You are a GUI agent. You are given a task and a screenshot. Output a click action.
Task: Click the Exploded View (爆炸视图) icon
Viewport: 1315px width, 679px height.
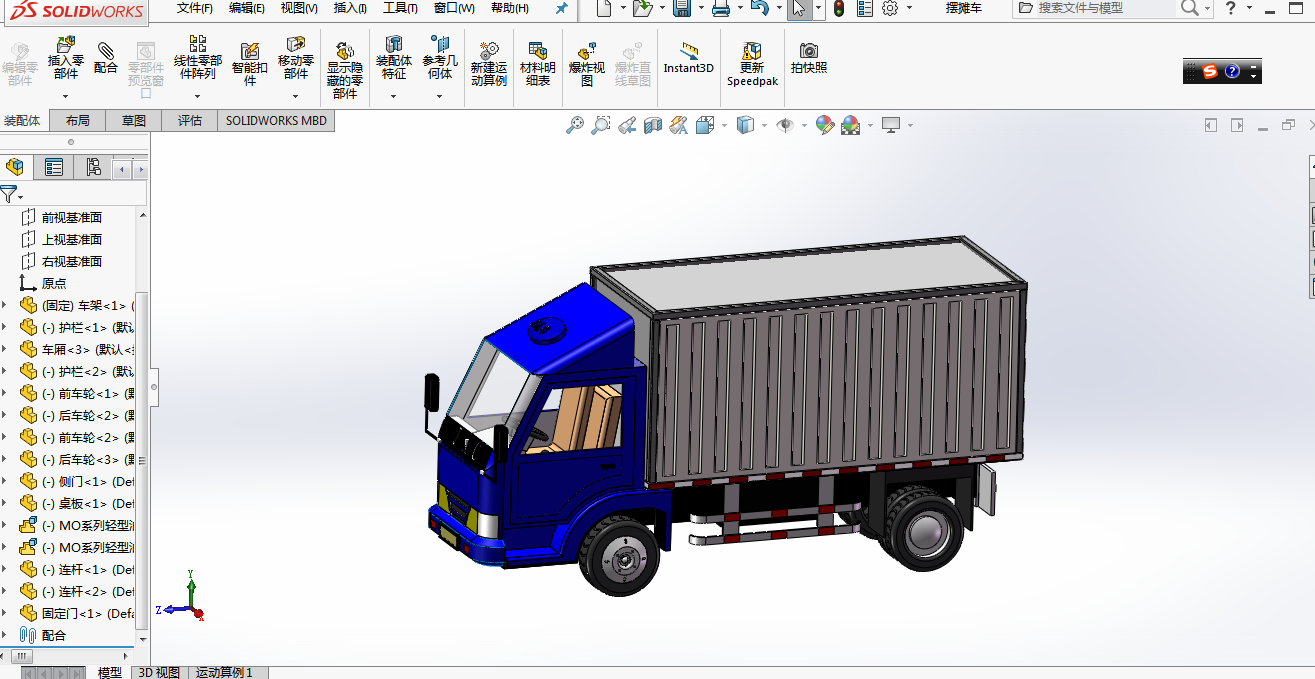coord(587,51)
